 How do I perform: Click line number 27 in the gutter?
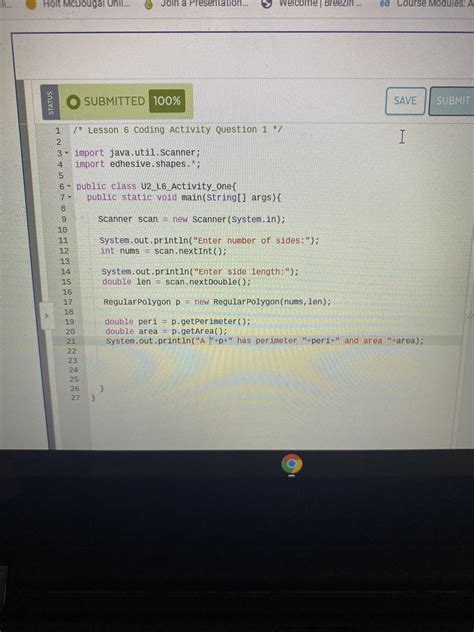tap(75, 398)
